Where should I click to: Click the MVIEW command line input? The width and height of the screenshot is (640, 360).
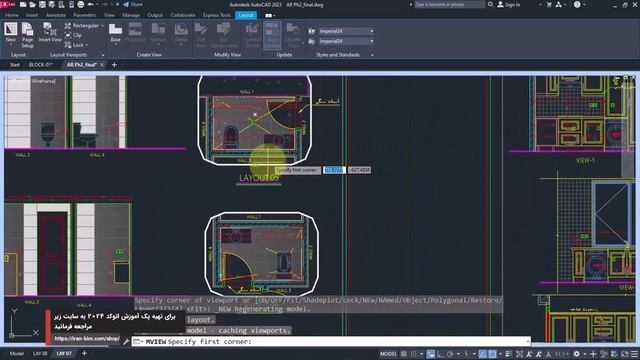(331, 342)
